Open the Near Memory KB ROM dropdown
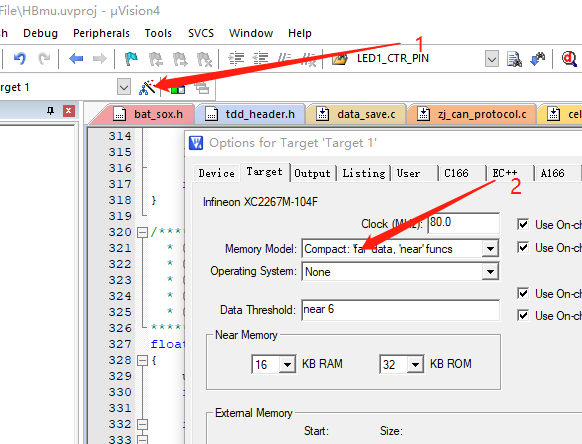582x444 pixels. [415, 364]
